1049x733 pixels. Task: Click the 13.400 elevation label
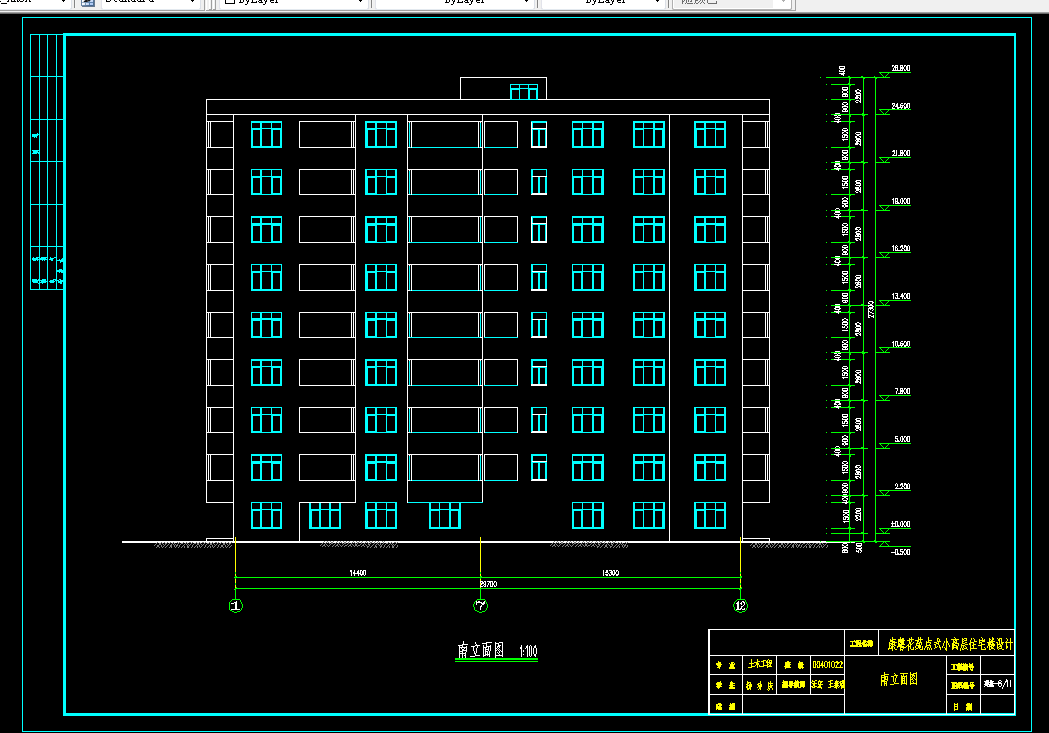pyautogui.click(x=900, y=296)
